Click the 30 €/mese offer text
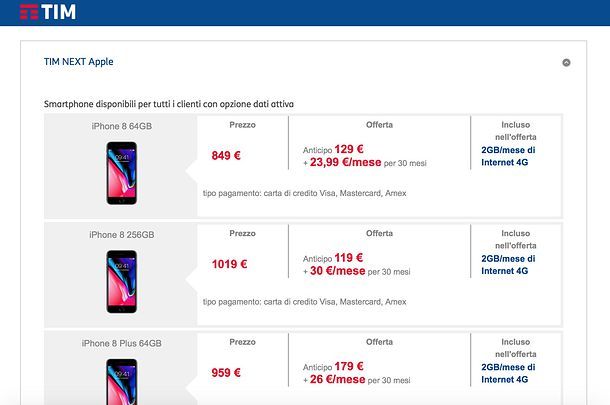The width and height of the screenshot is (610, 405). (338, 270)
